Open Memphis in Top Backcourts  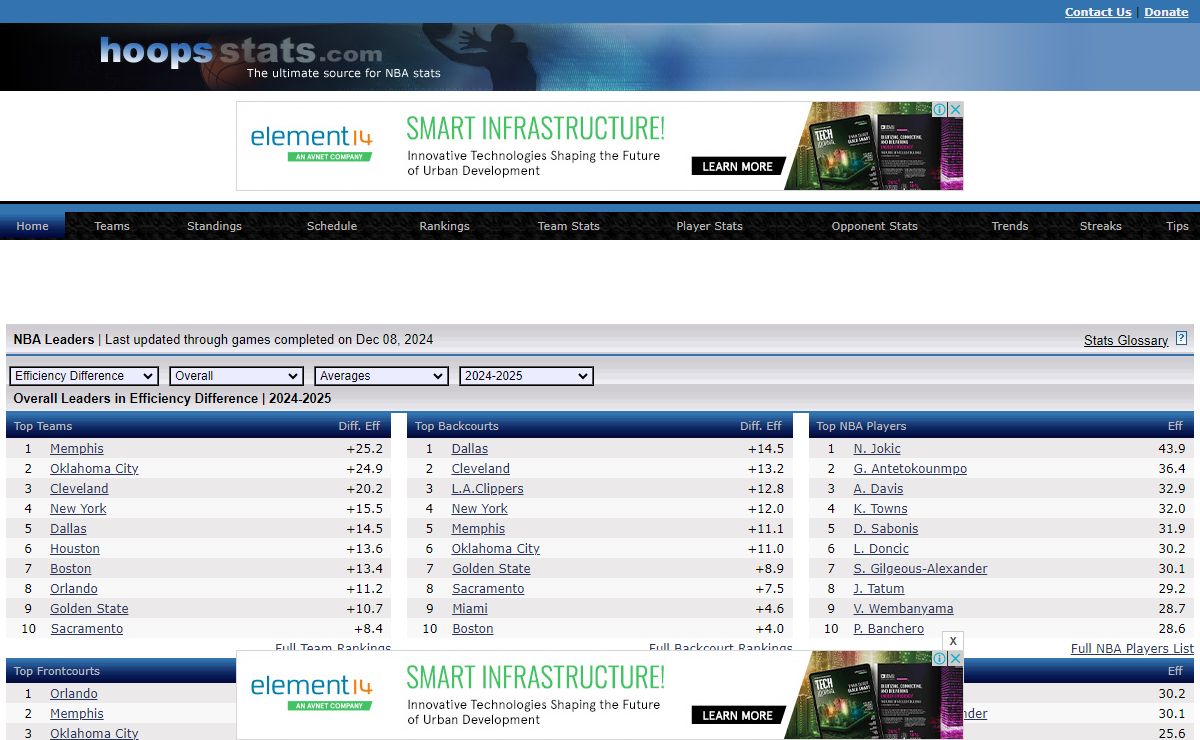click(479, 528)
